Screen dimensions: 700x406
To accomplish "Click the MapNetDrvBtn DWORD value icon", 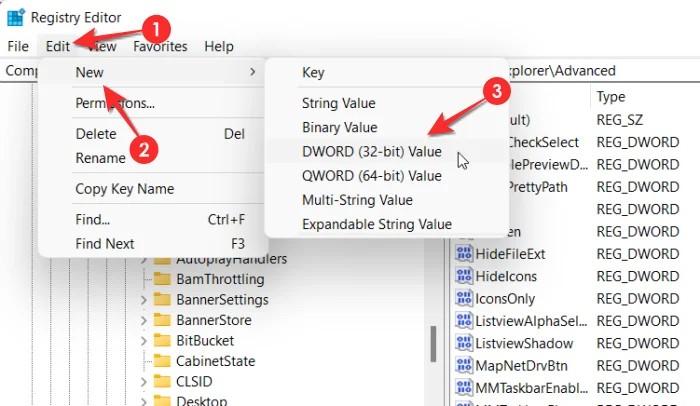I will (x=463, y=364).
